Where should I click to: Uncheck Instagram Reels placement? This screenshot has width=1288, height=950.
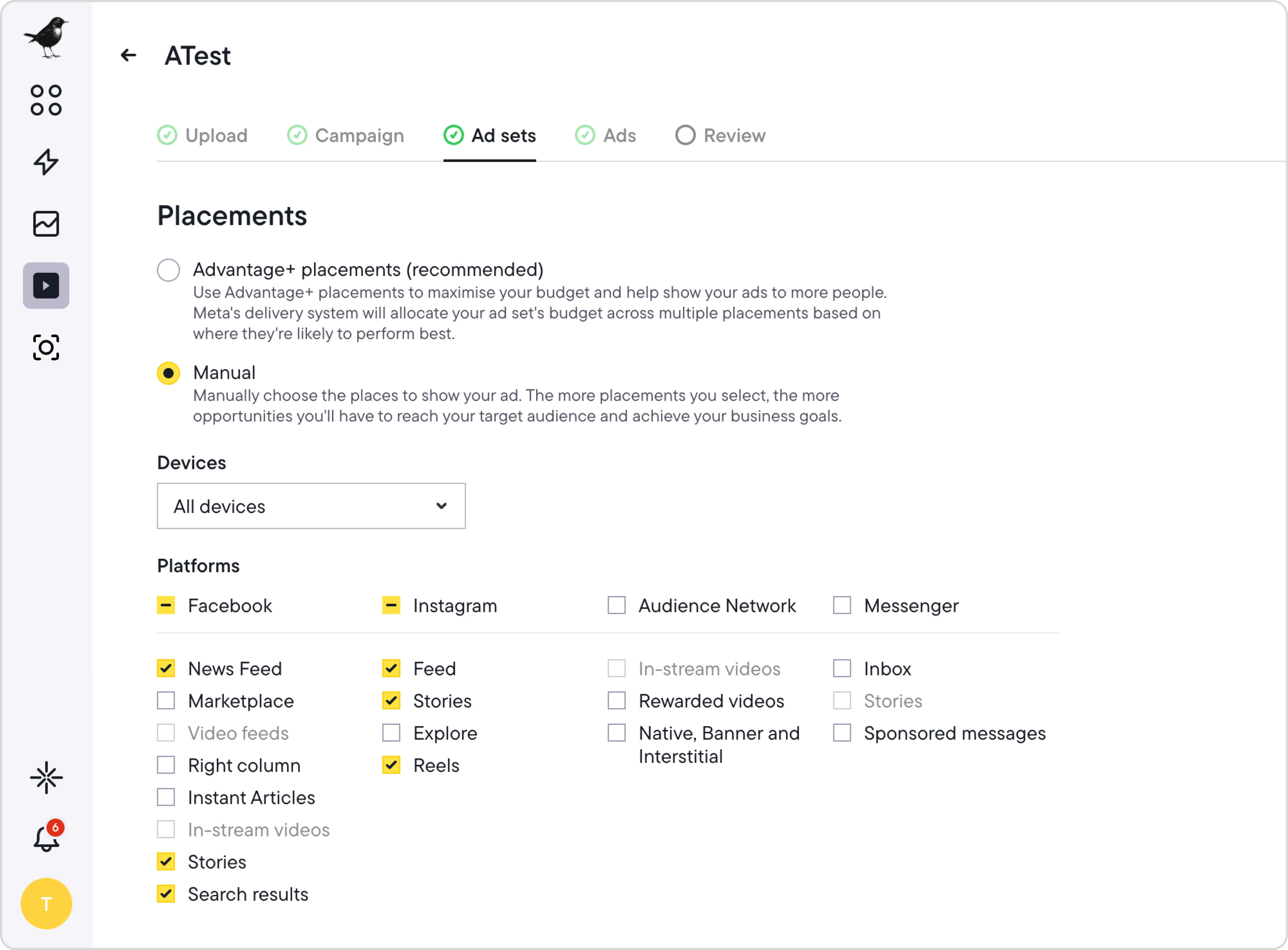coord(392,765)
